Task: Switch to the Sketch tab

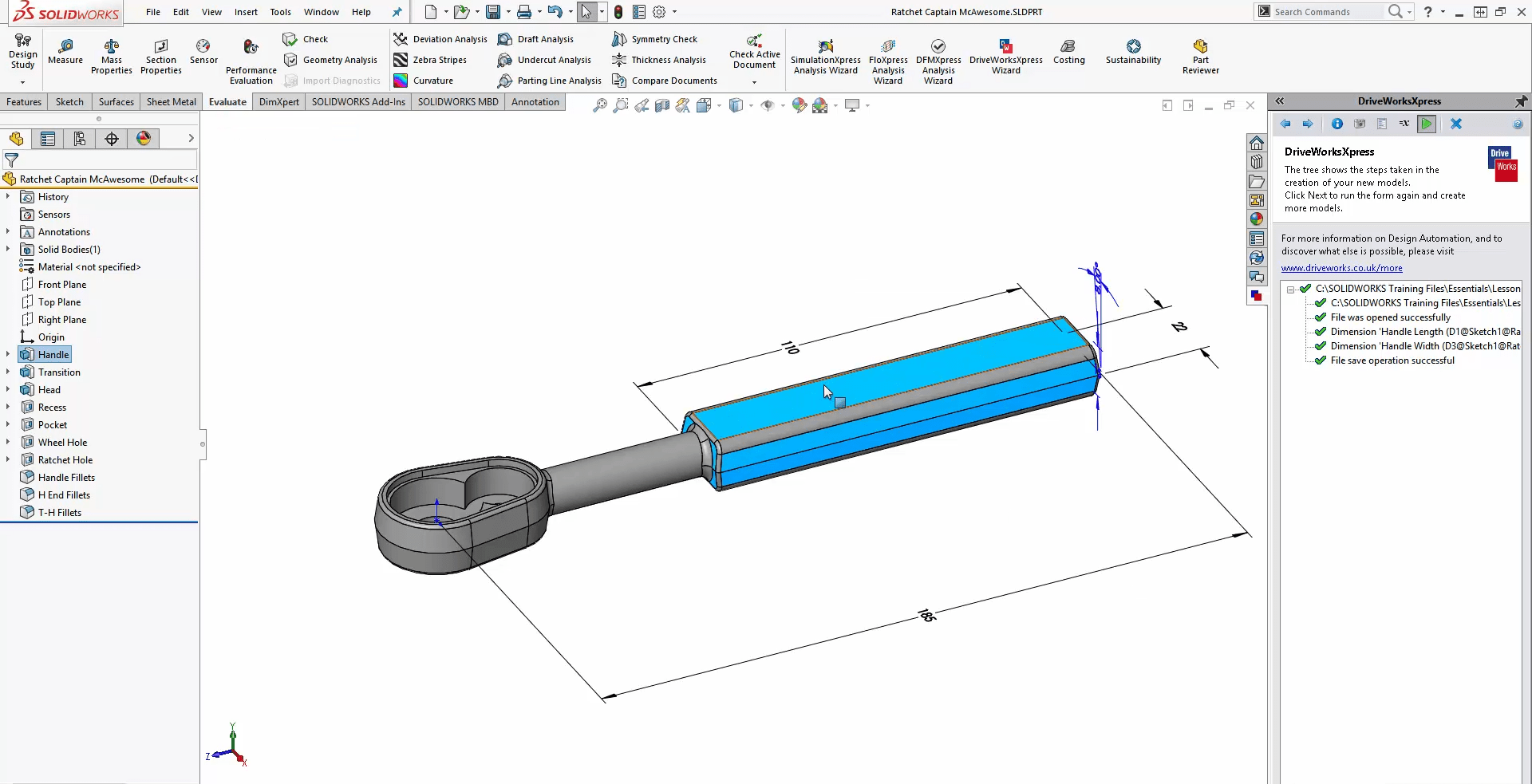Action: click(69, 102)
